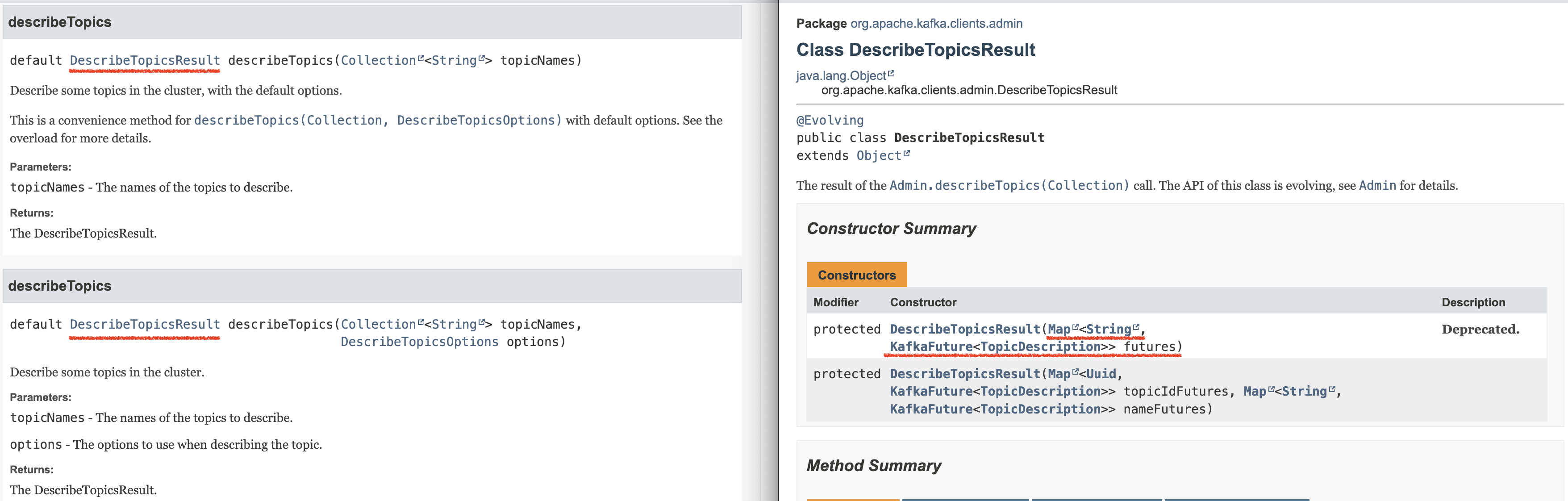Screen dimensions: 1568x501
Task: Open DescribeTopicsResult return type of second describeTopics
Action: click(144, 324)
